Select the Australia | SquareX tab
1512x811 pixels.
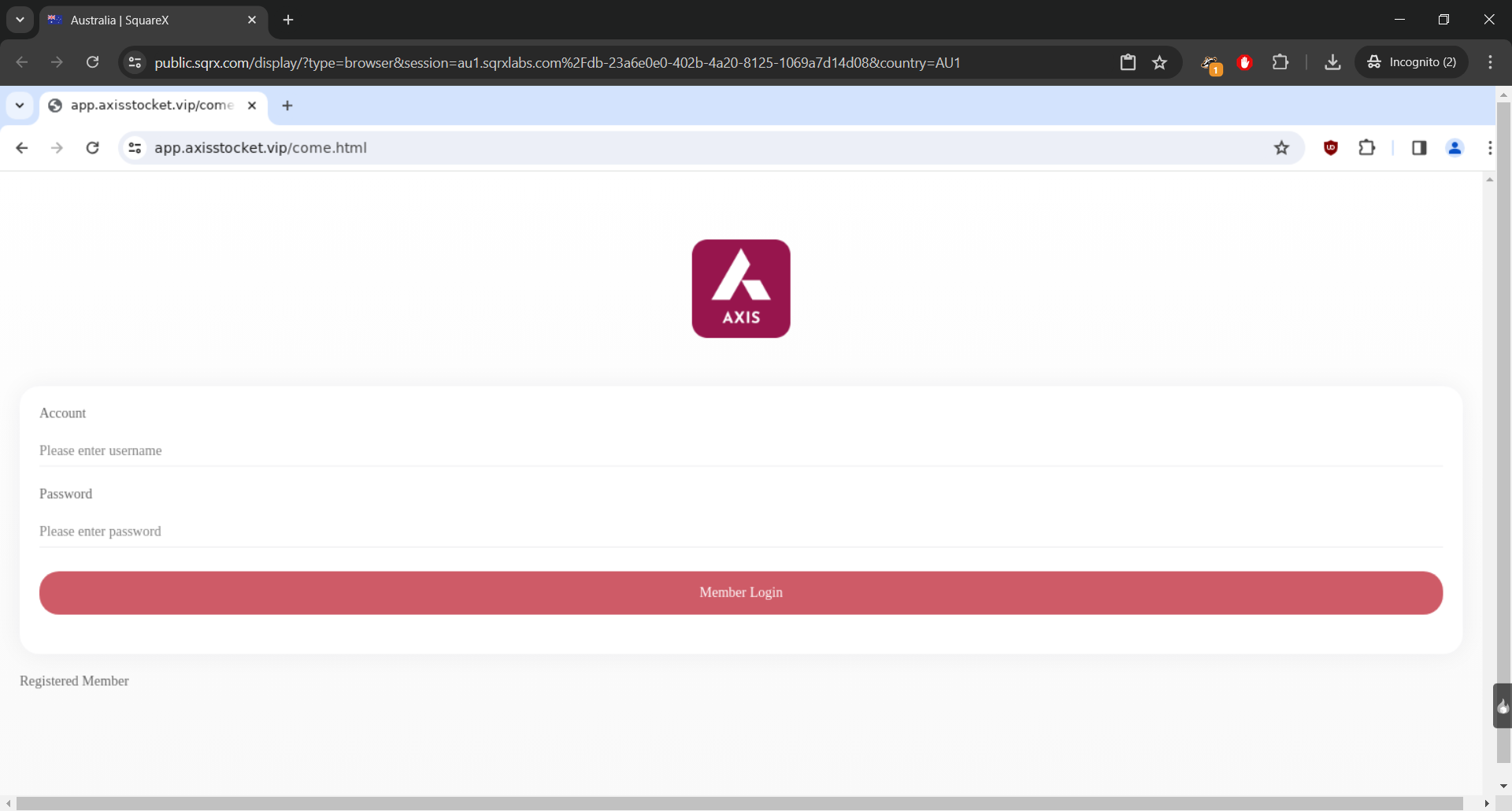[142, 20]
